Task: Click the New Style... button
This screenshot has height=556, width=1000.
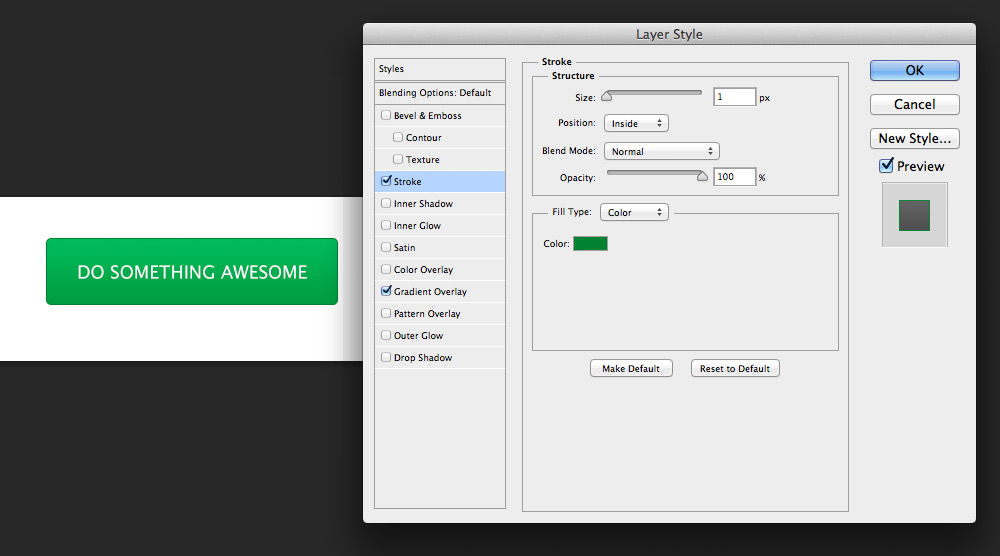Action: pyautogui.click(x=914, y=138)
